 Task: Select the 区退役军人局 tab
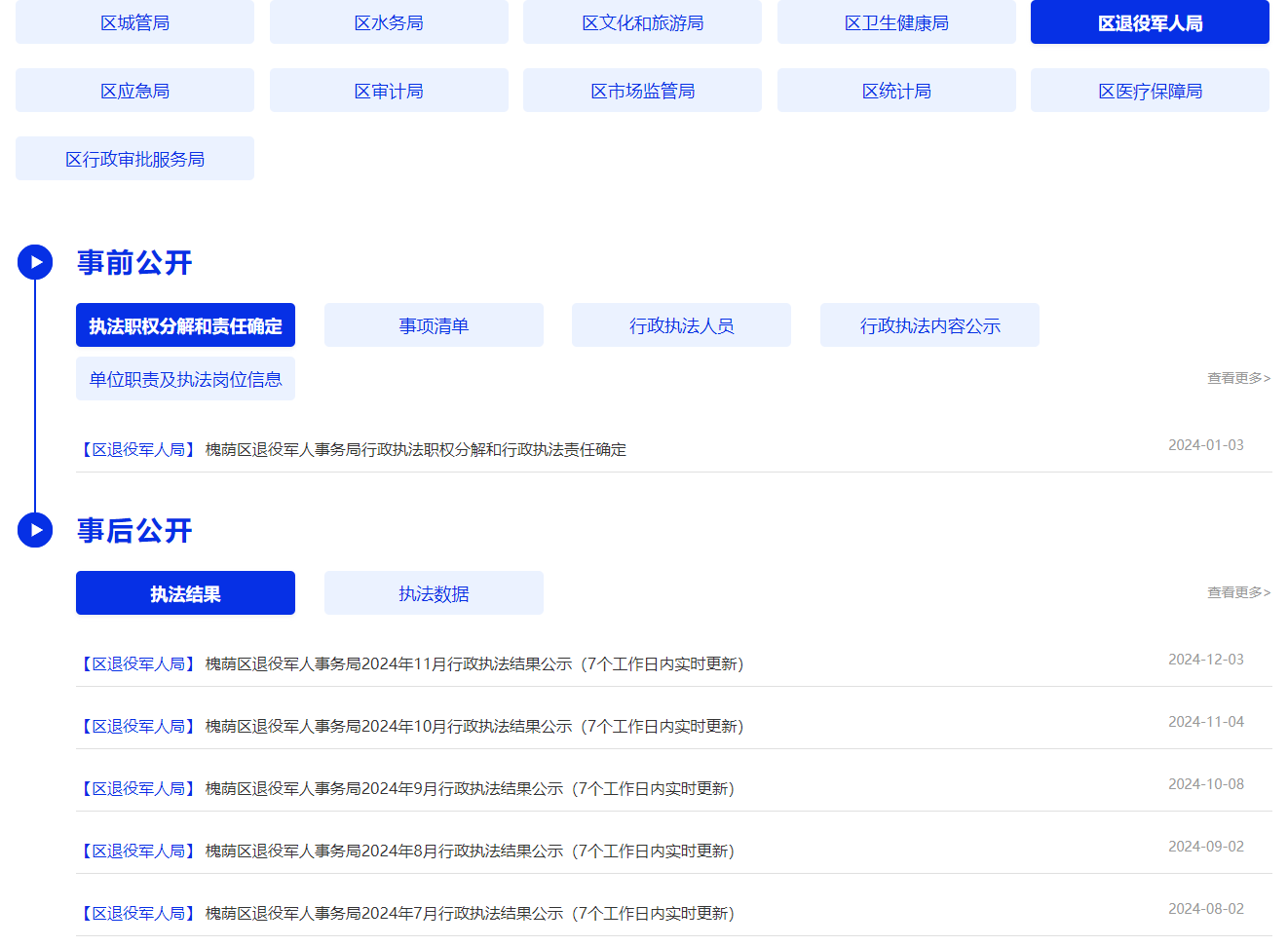[x=1150, y=22]
